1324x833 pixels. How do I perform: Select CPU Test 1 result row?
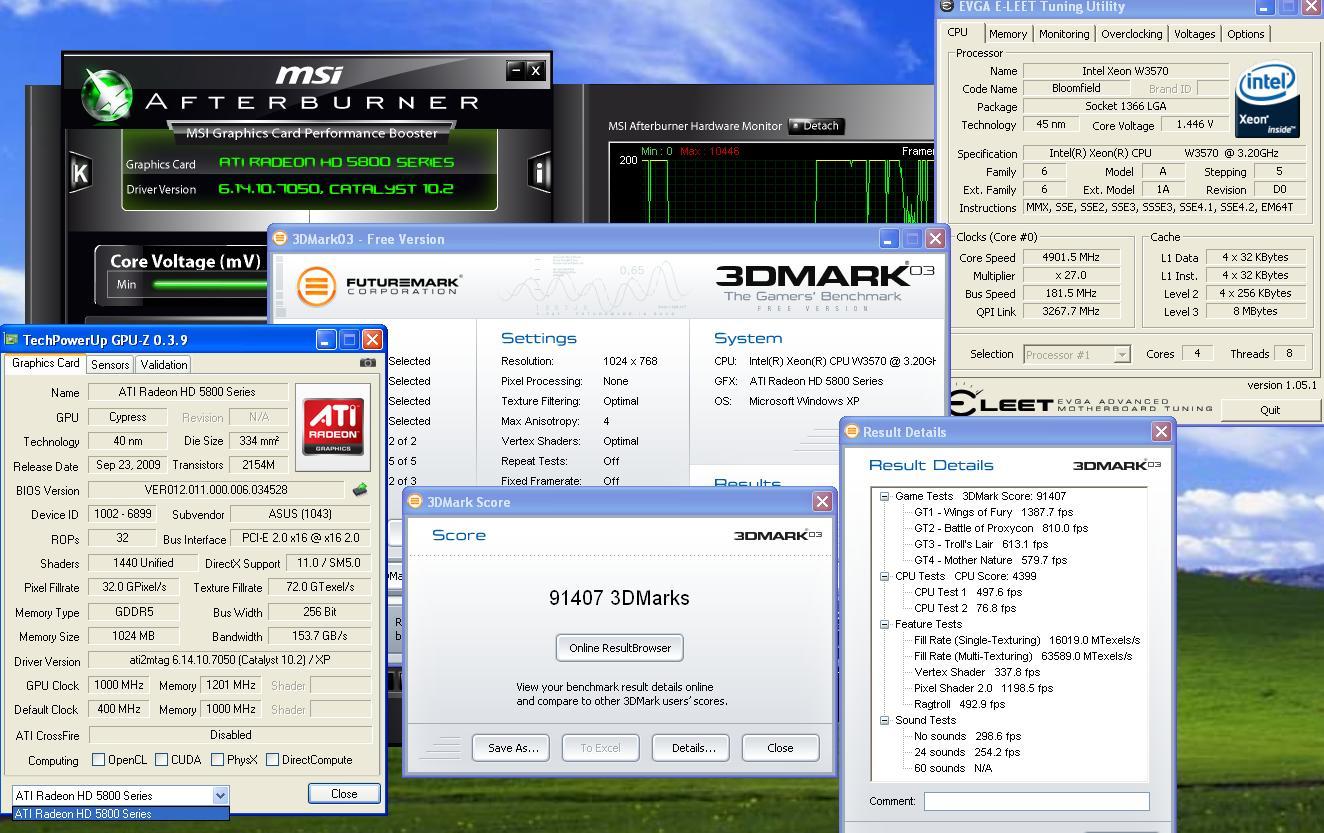pyautogui.click(x=968, y=592)
